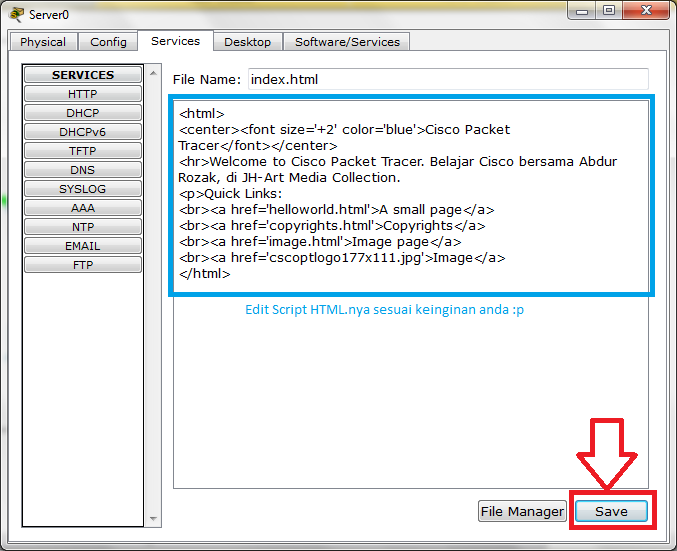
Task: Minimize the Server0 window
Action: [x=582, y=11]
